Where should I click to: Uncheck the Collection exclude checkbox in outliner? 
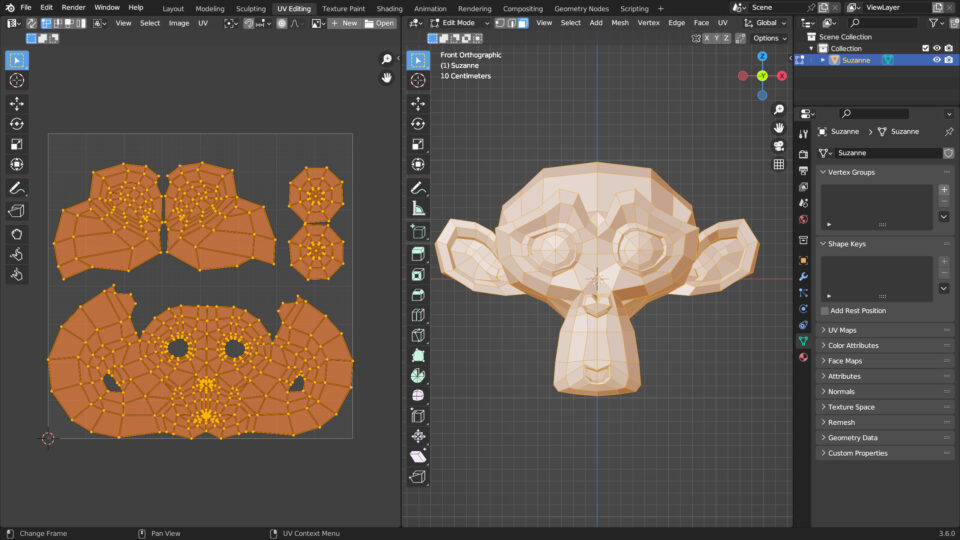(x=925, y=48)
